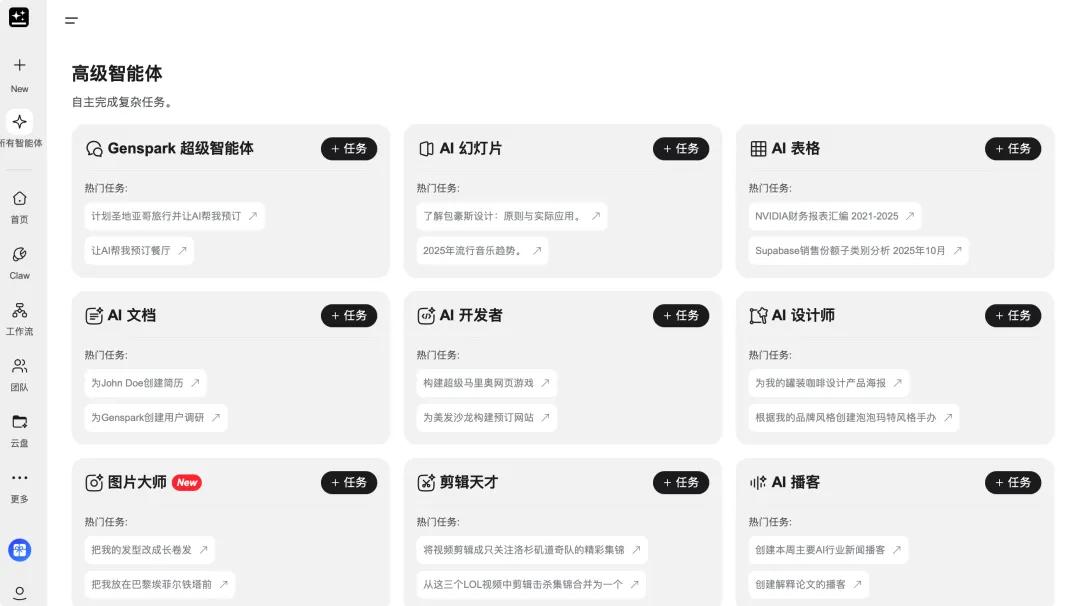Image resolution: width=1080 pixels, height=606 pixels.
Task: Open 为John Doe创建简历 task
Action: 145,383
